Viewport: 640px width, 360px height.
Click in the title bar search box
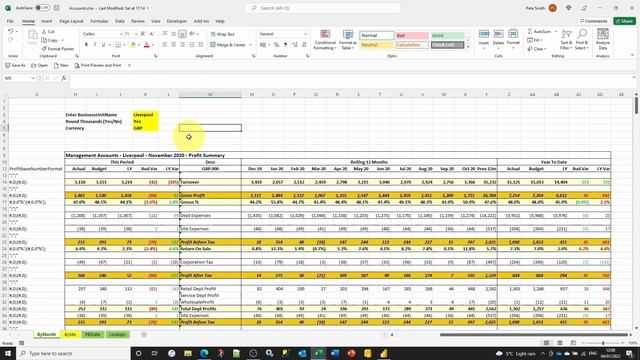(x=322, y=8)
